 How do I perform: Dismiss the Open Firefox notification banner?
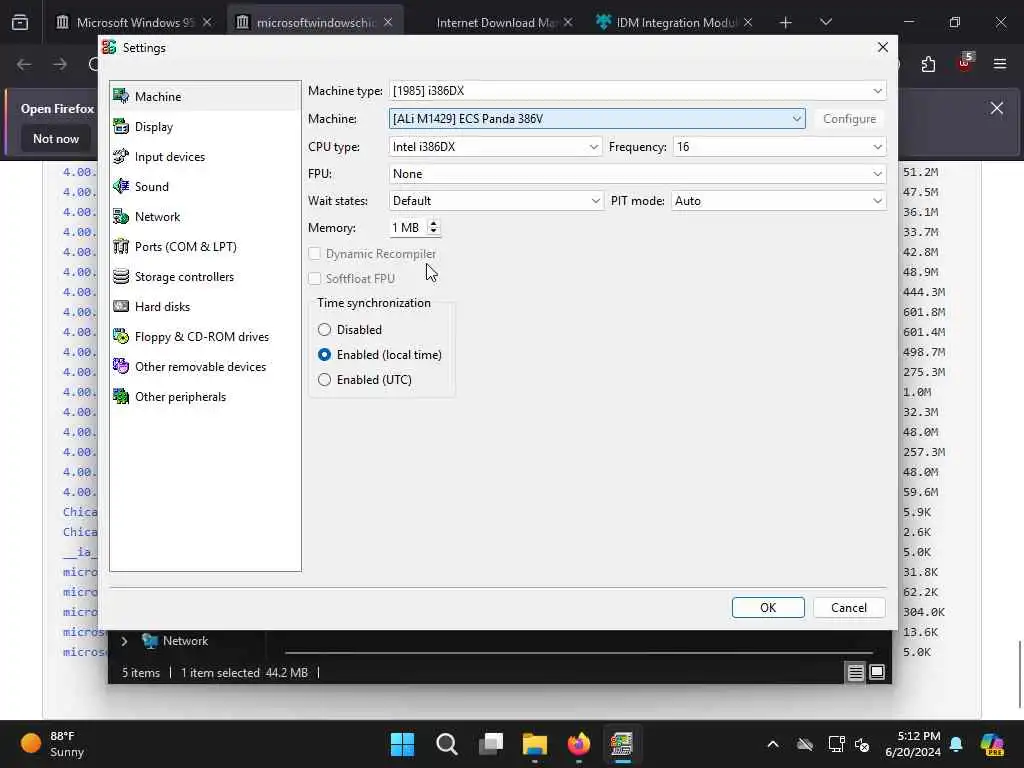997,108
